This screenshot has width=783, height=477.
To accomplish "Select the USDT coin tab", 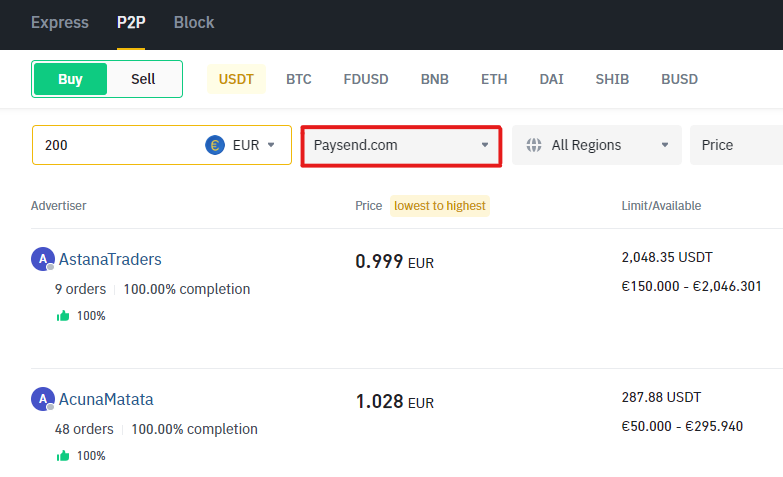I will pyautogui.click(x=236, y=79).
